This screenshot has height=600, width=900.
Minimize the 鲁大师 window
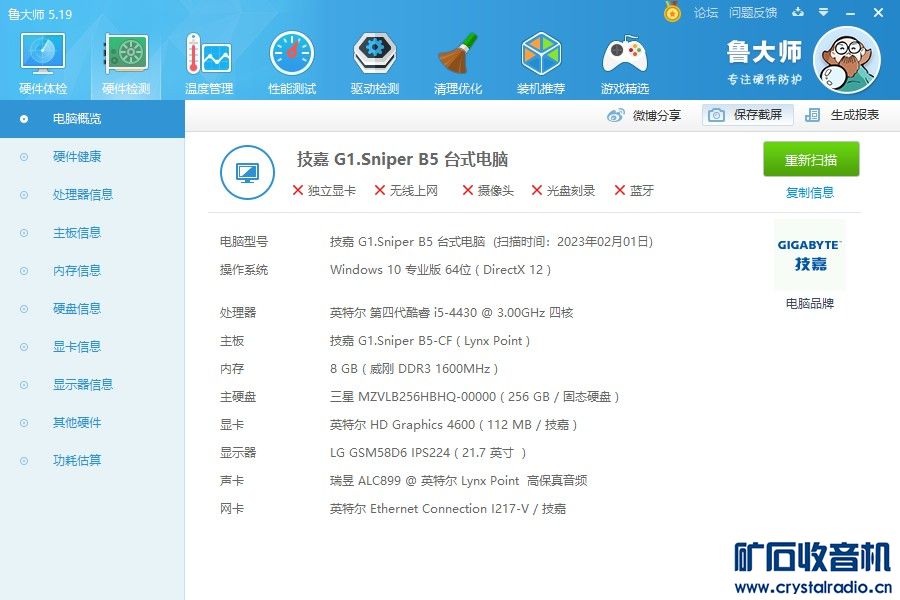851,13
